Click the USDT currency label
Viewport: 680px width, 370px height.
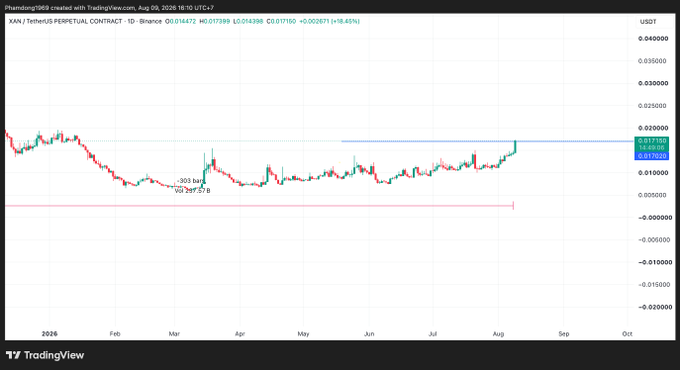coord(648,22)
